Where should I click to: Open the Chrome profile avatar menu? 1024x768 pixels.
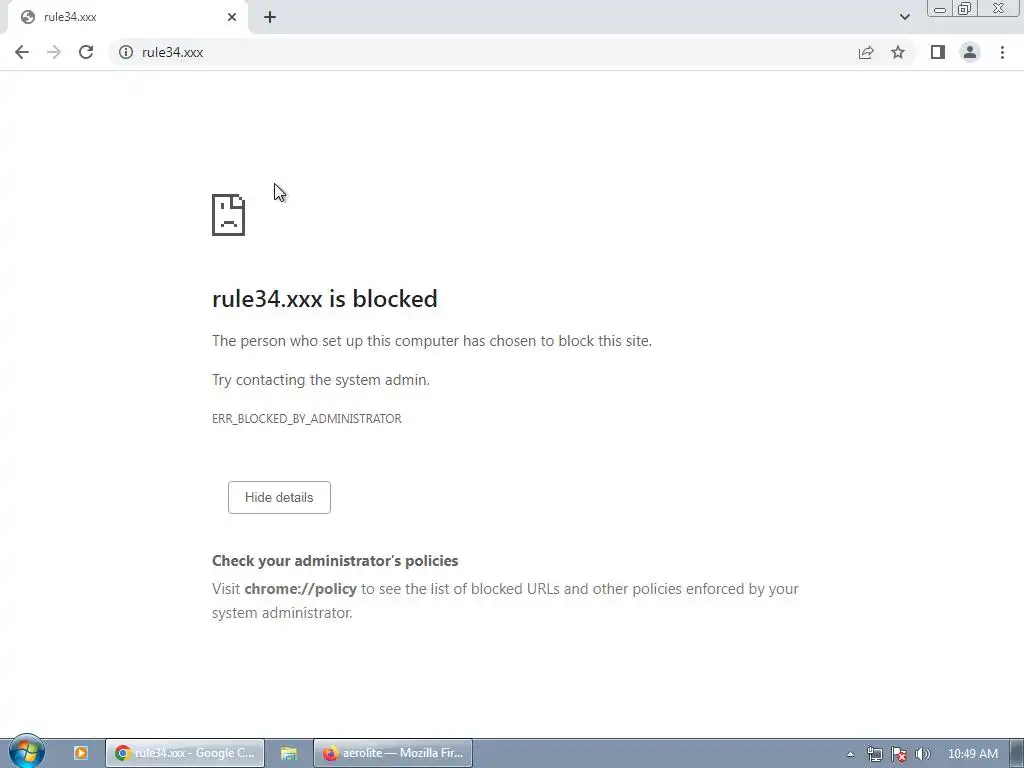coord(970,52)
